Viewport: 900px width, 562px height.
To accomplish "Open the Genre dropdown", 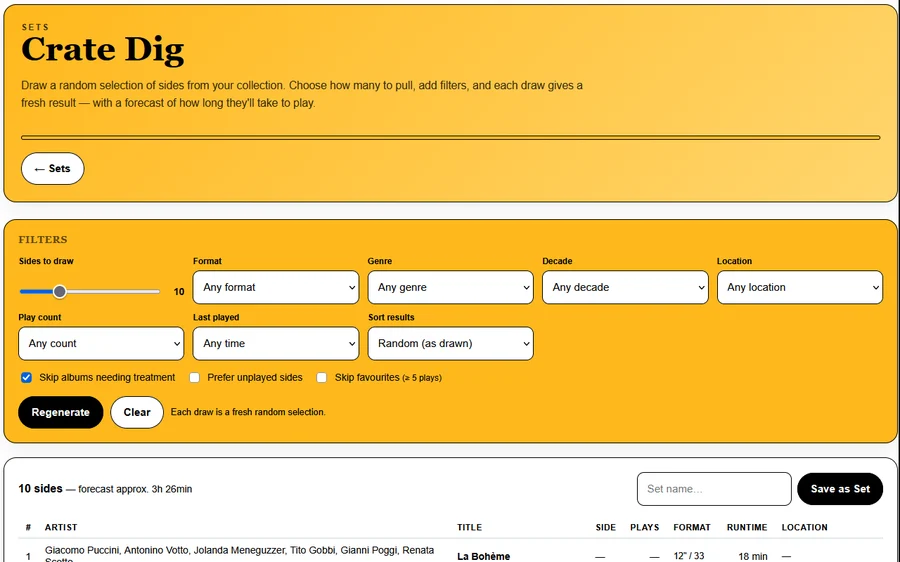I will coord(451,288).
